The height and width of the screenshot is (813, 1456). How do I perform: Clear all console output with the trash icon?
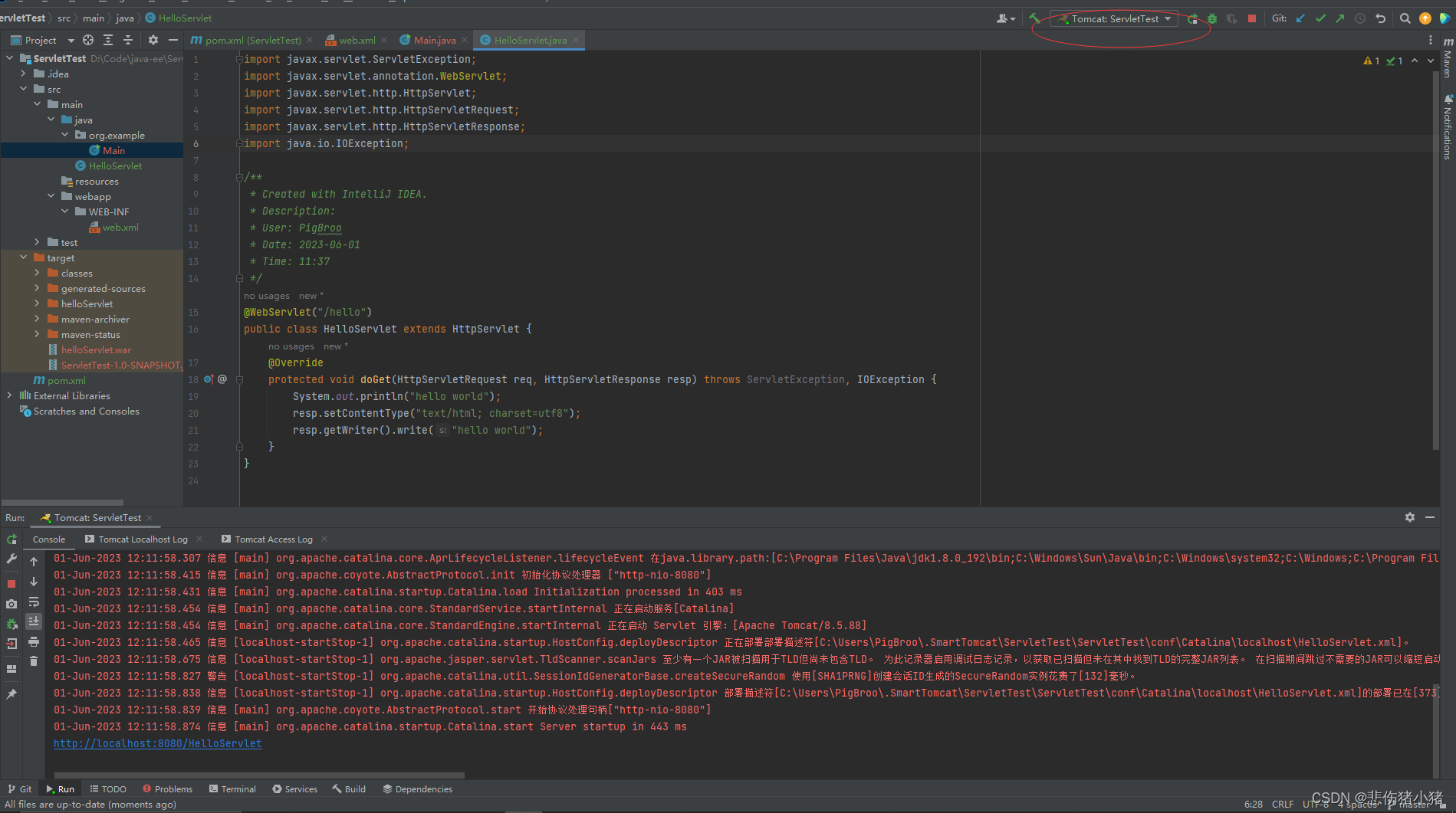[x=34, y=661]
